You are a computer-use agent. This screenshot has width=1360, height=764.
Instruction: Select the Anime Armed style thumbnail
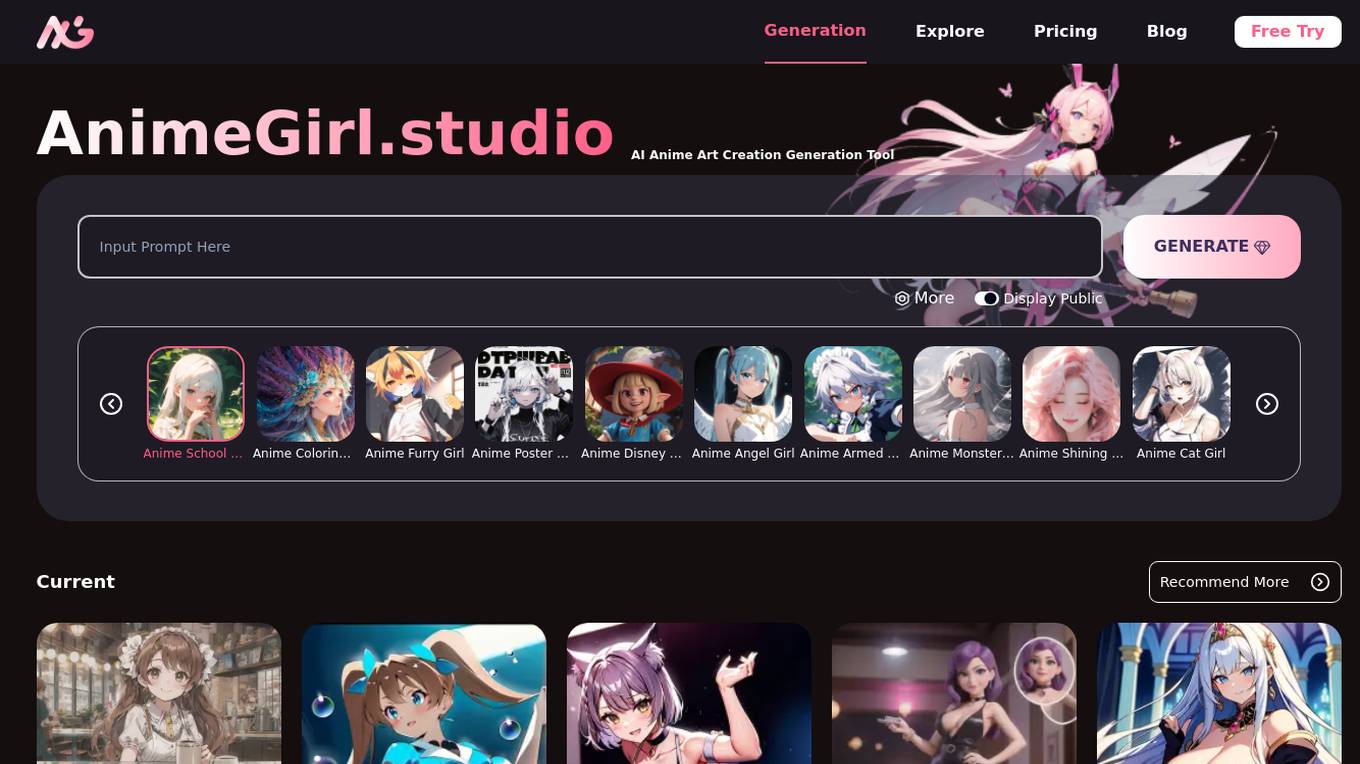[853, 394]
